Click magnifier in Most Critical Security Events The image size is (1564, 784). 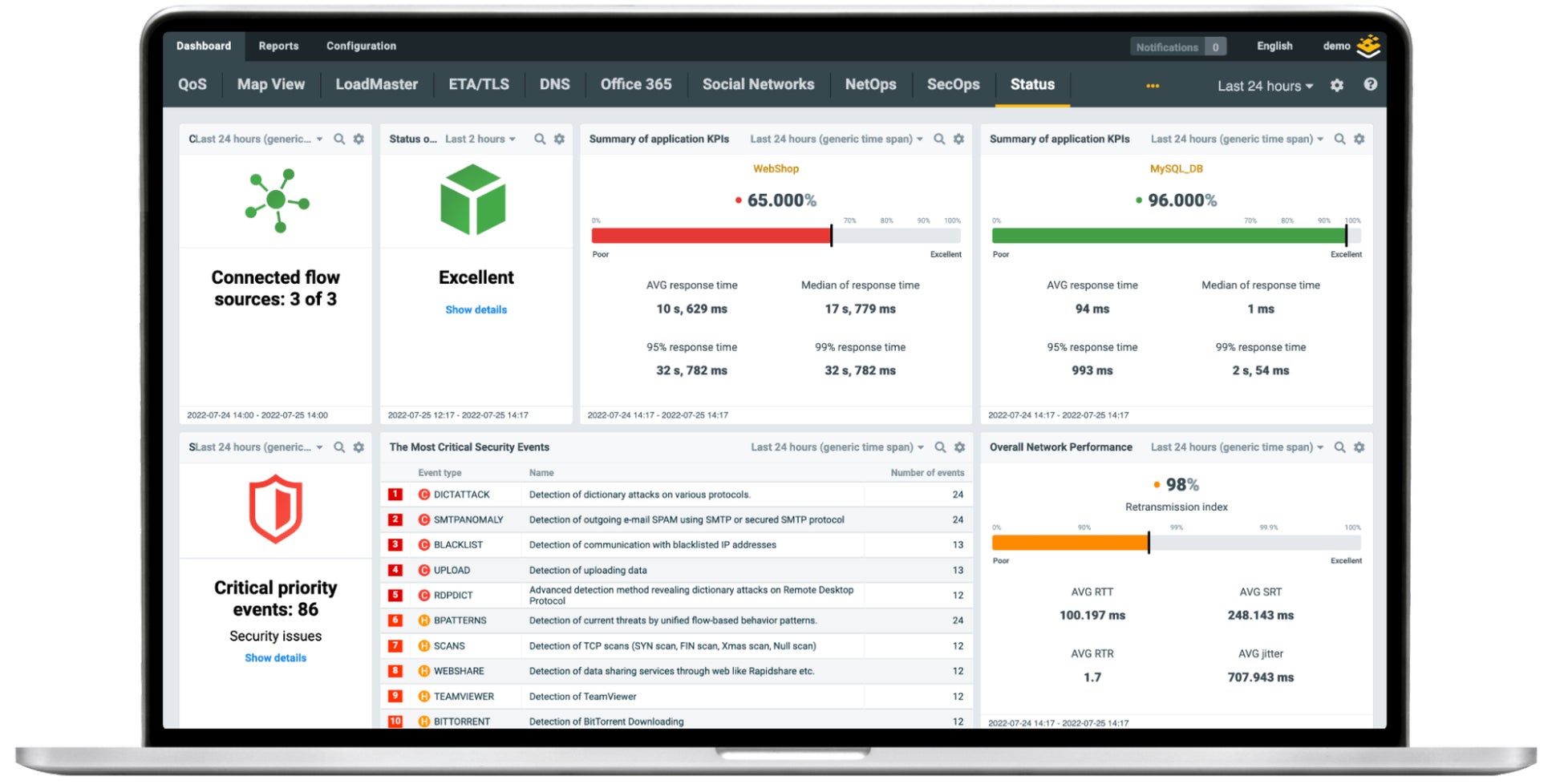pos(940,447)
